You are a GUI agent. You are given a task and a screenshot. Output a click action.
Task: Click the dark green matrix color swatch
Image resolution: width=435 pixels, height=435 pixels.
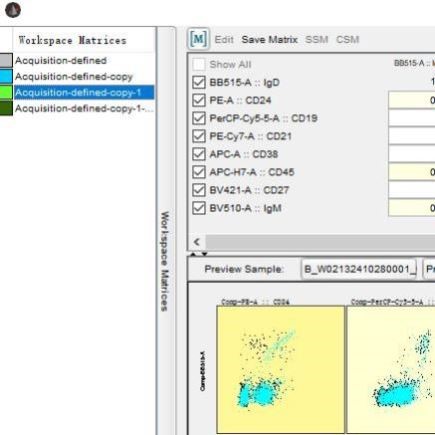click(6, 108)
